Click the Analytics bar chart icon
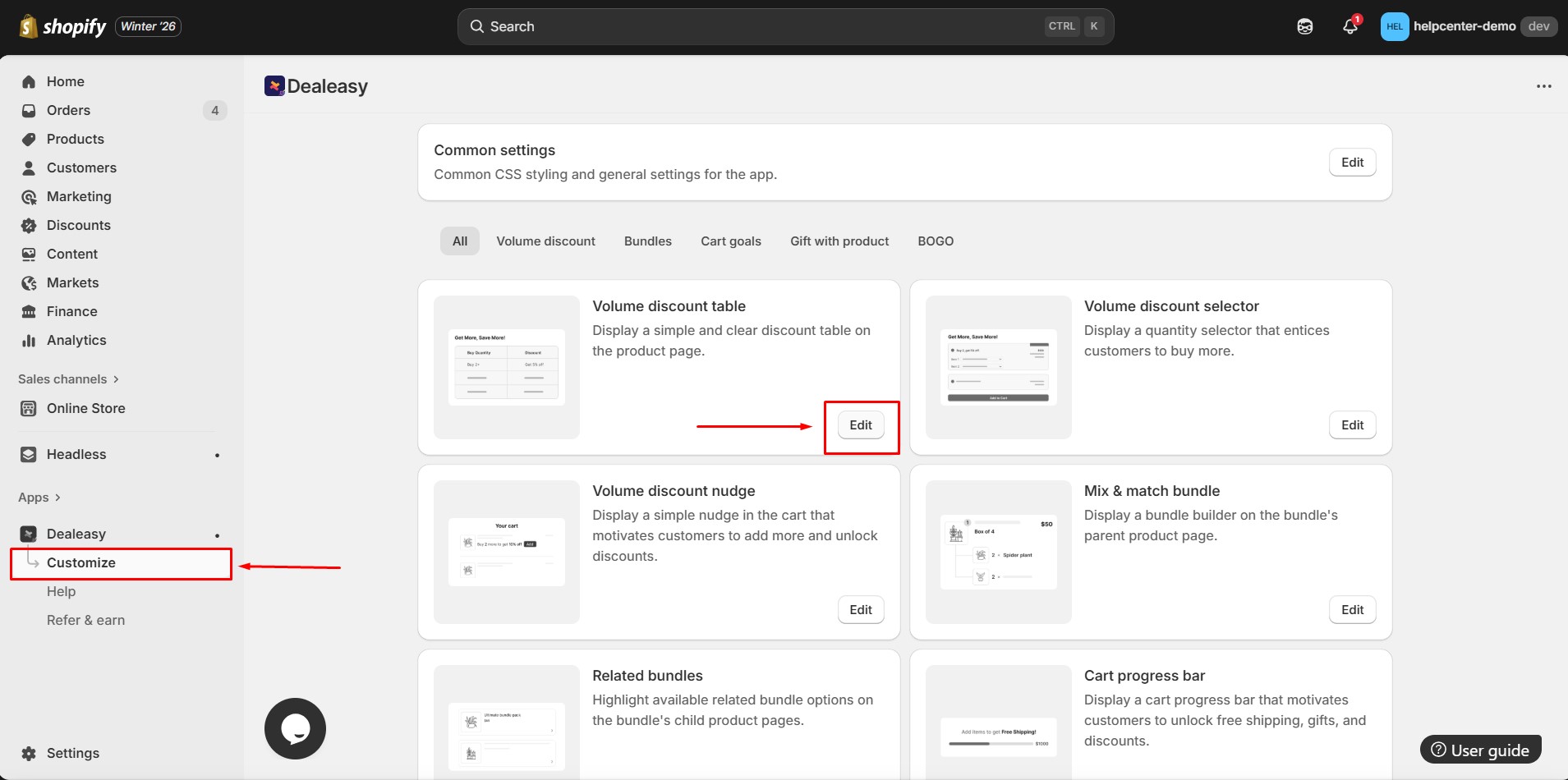Image resolution: width=1568 pixels, height=780 pixels. 29,340
